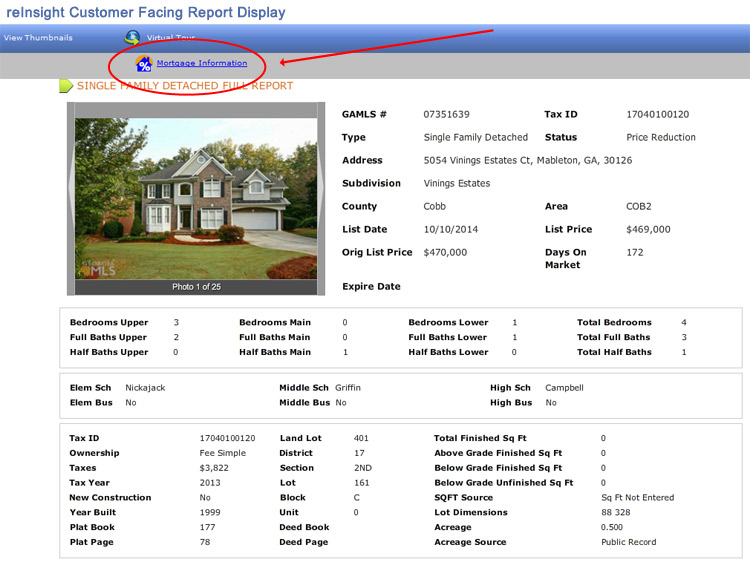Image resolution: width=750 pixels, height=562 pixels.
Task: Click the green report tag icon
Action: 66,86
